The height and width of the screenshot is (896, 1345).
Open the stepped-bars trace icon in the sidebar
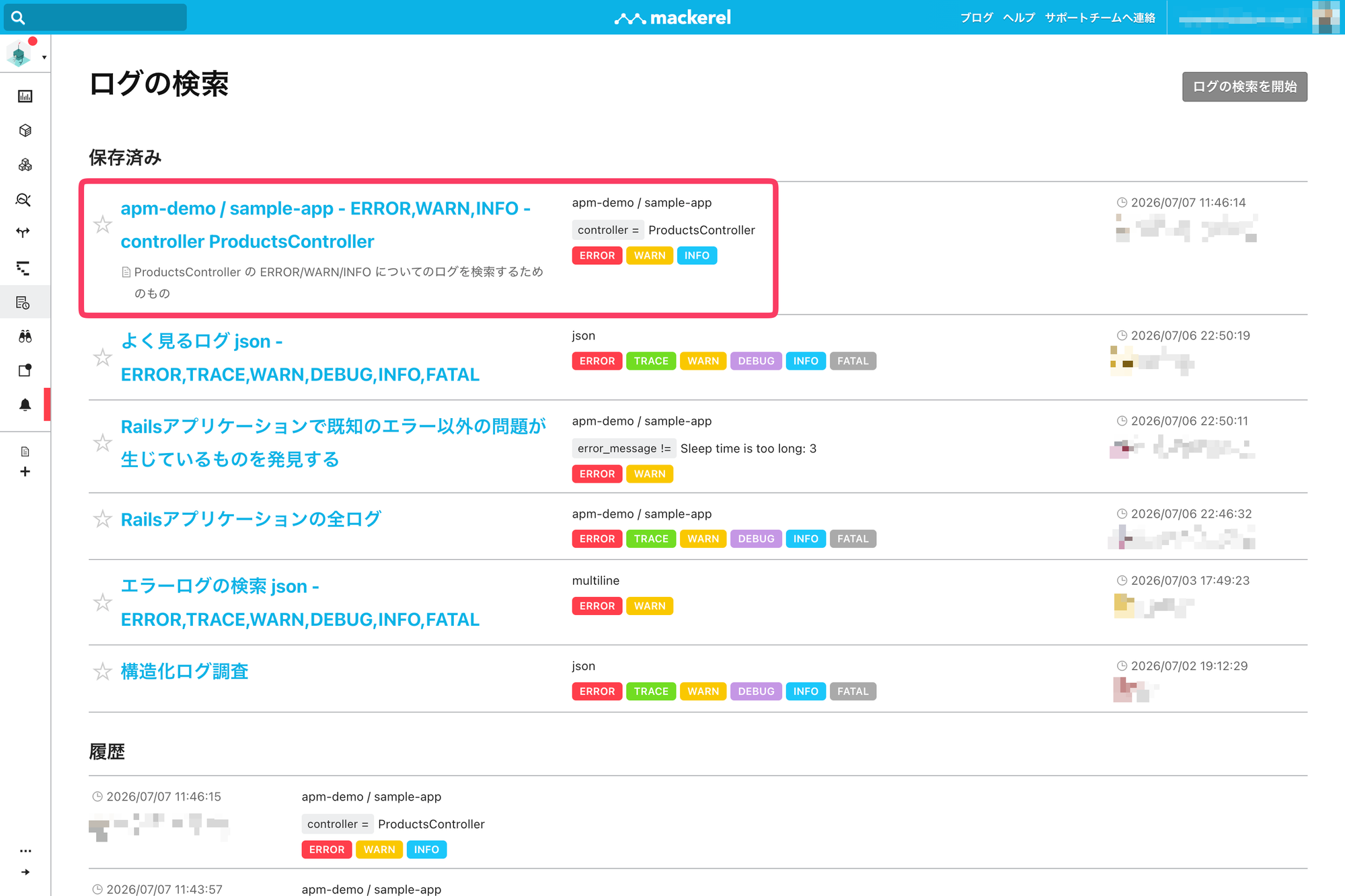24,268
